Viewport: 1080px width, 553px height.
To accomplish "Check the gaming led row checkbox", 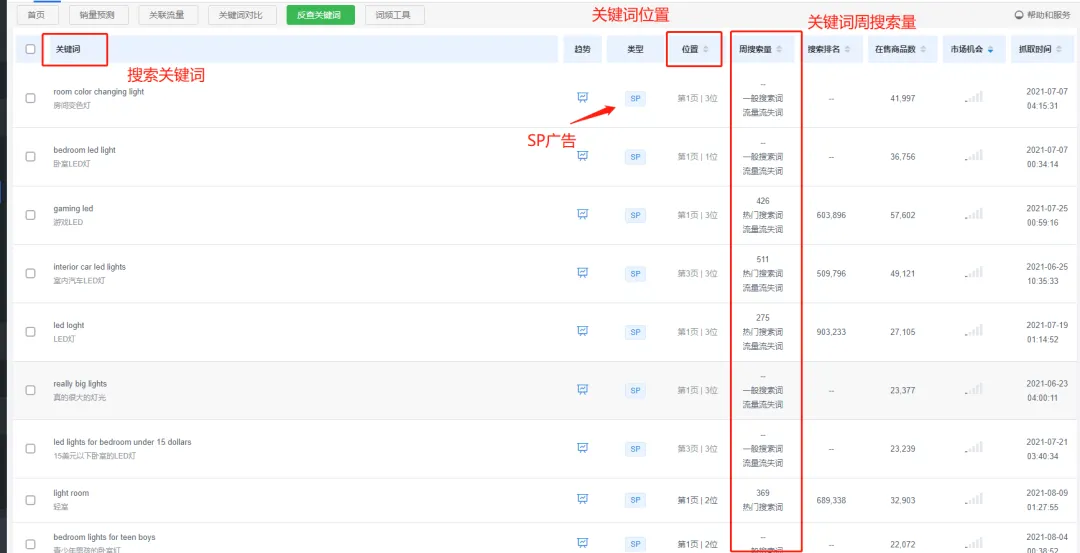I will coord(30,215).
